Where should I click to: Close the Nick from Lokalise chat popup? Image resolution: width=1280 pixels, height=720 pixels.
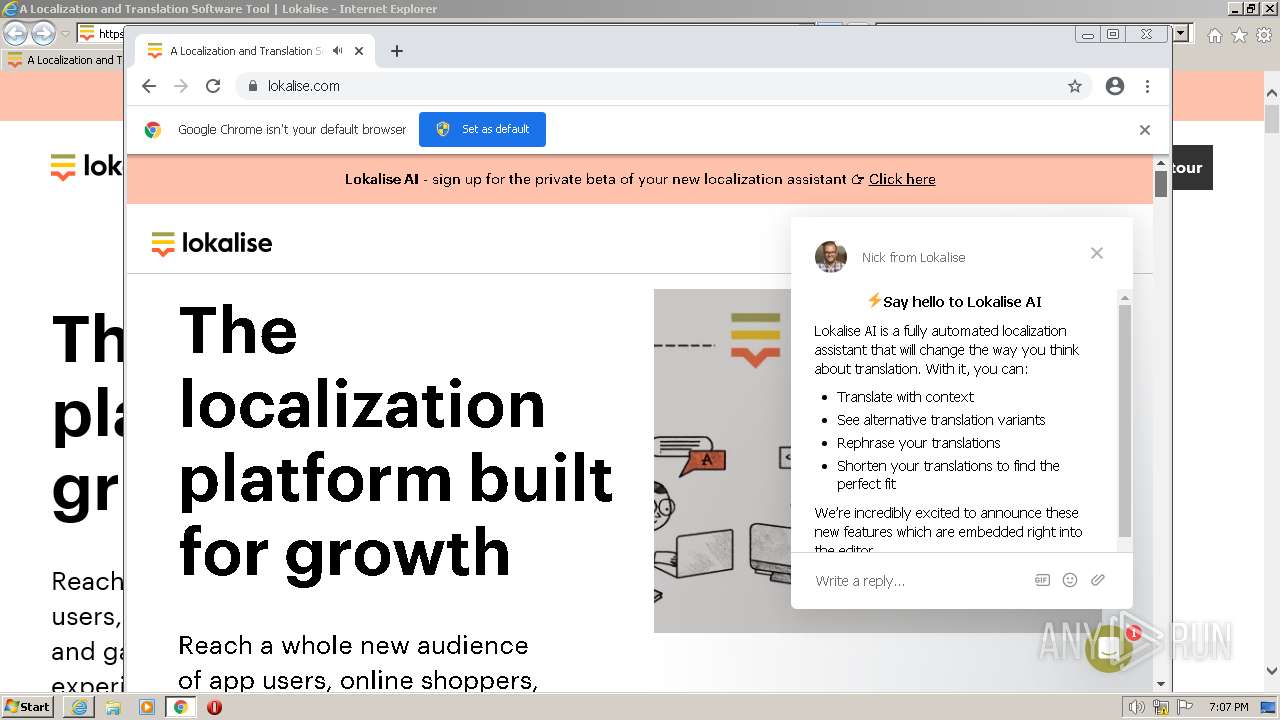(x=1097, y=253)
